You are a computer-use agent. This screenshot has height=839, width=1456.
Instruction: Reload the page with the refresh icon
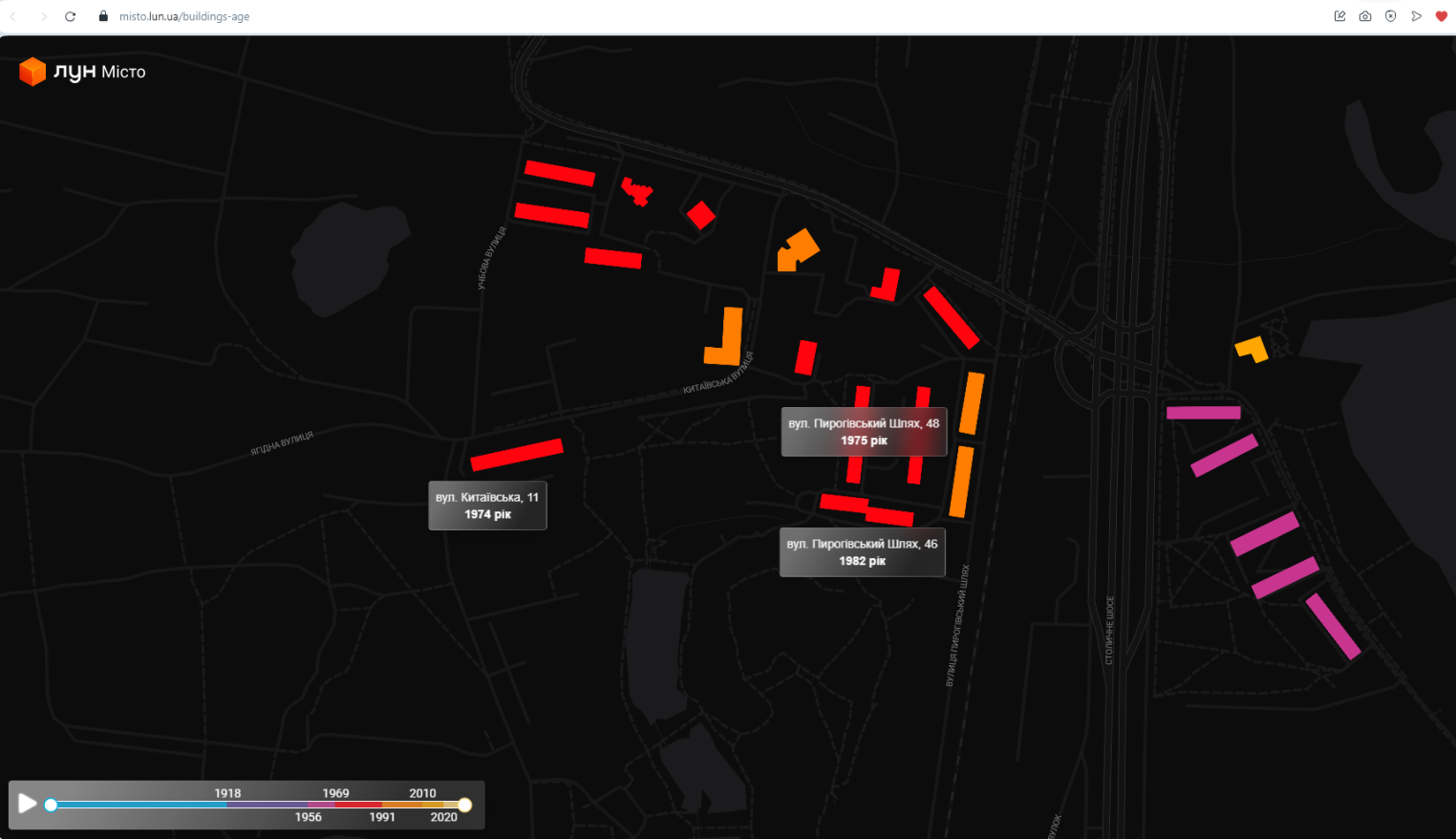[x=70, y=16]
